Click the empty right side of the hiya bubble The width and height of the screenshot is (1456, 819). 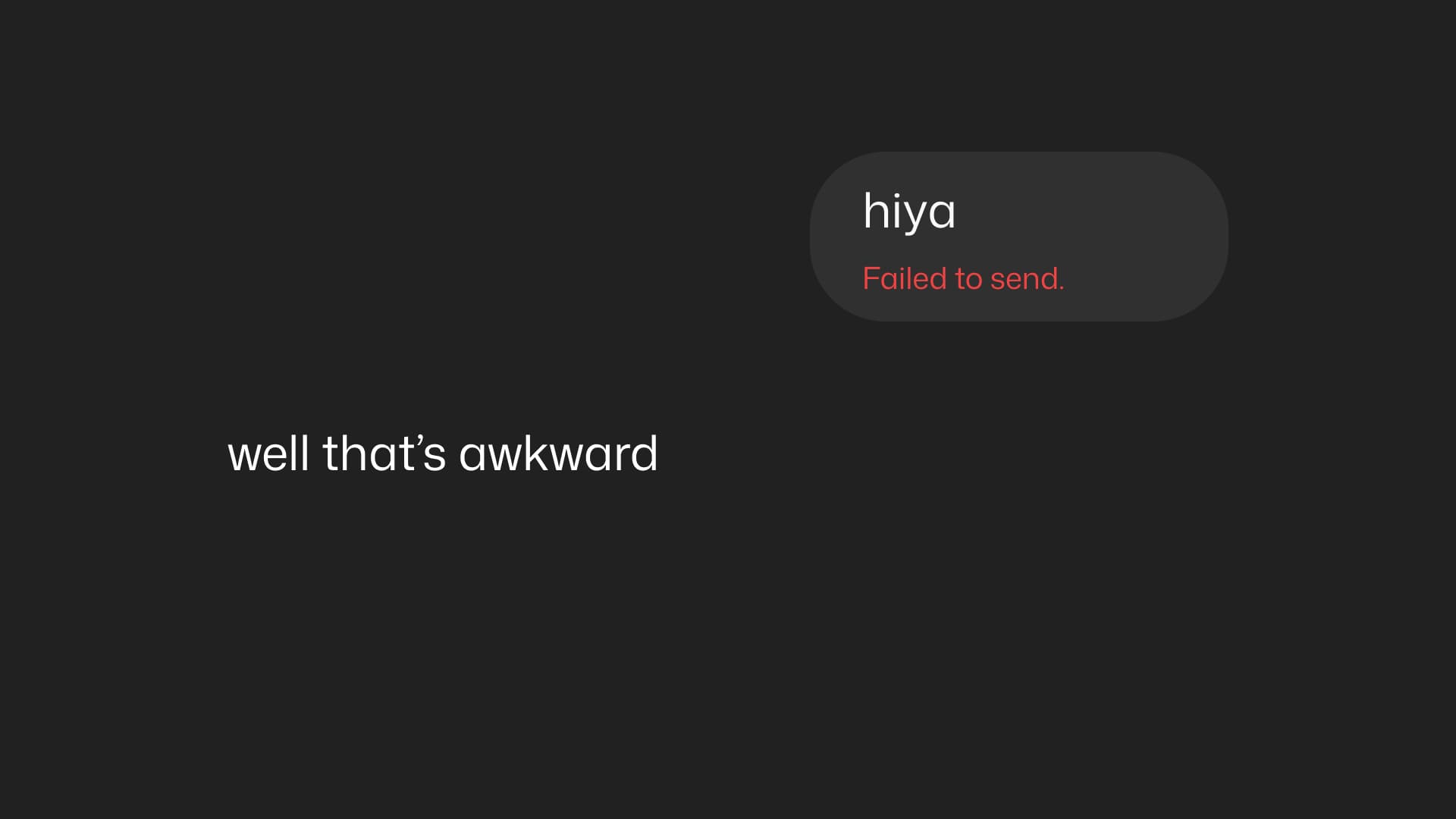tap(1137, 227)
